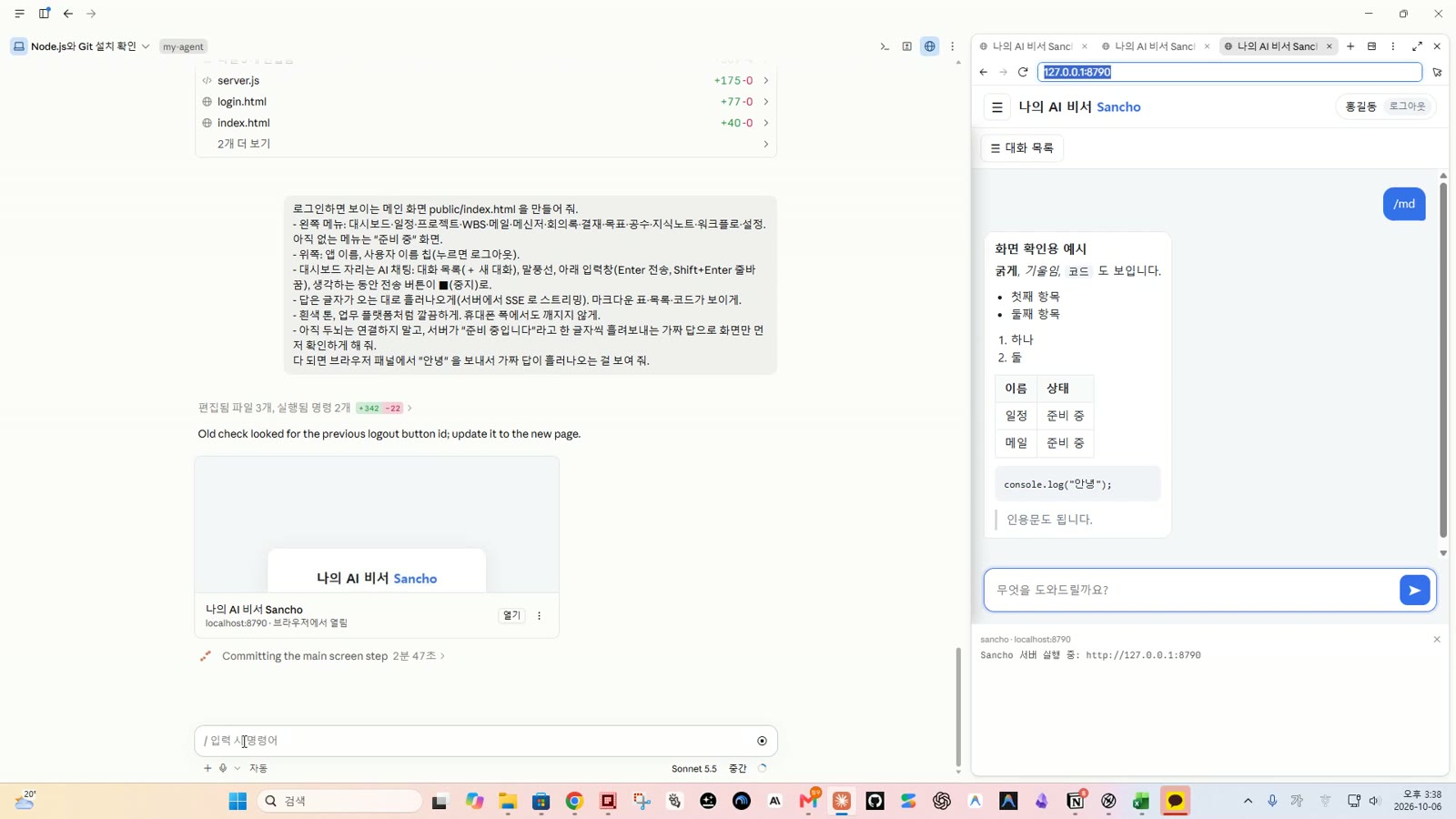This screenshot has width=1456, height=819.
Task: Click the 중간 effort selector
Action: pyautogui.click(x=738, y=769)
